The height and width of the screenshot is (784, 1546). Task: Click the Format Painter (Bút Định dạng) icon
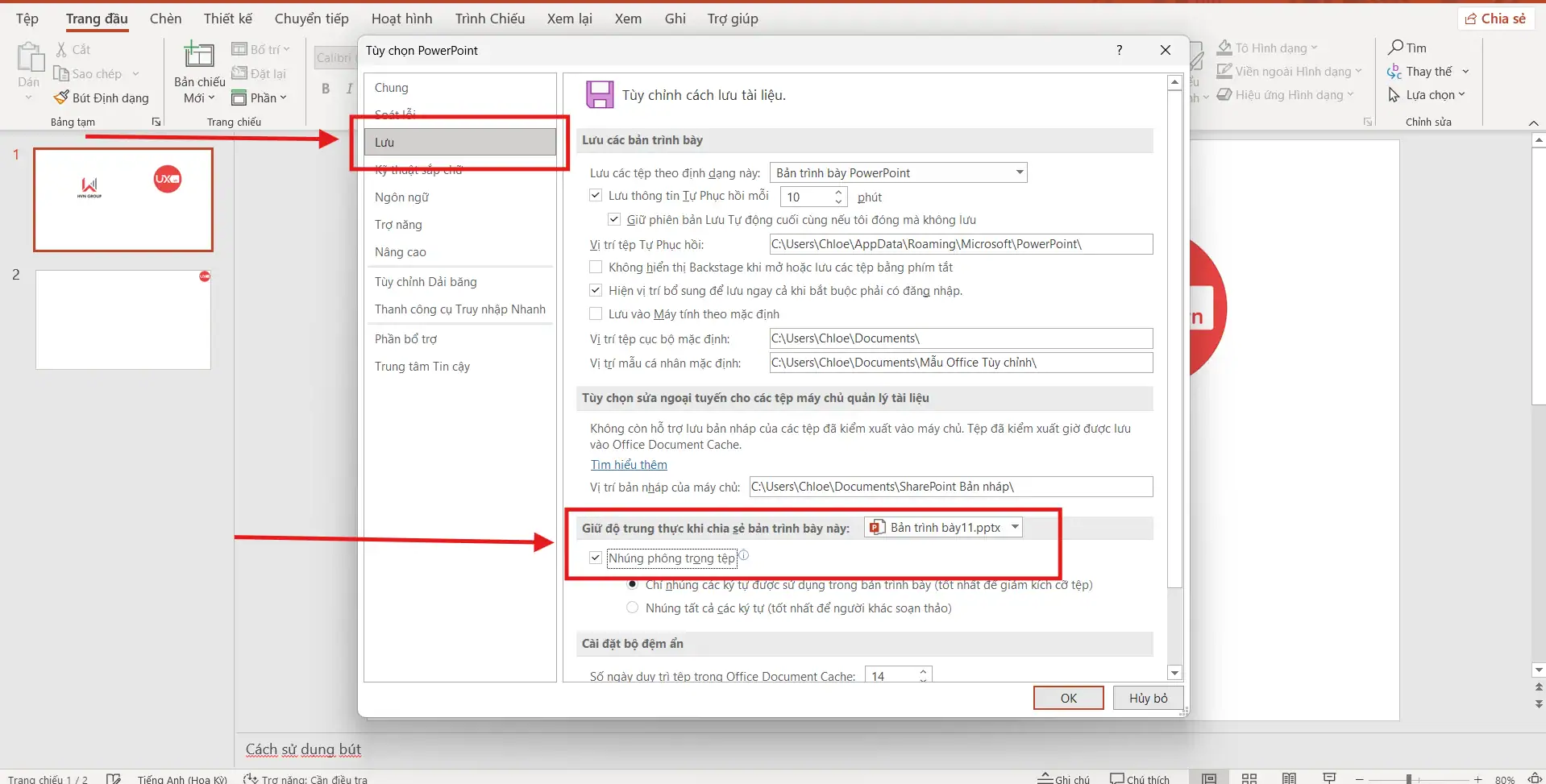(x=61, y=97)
